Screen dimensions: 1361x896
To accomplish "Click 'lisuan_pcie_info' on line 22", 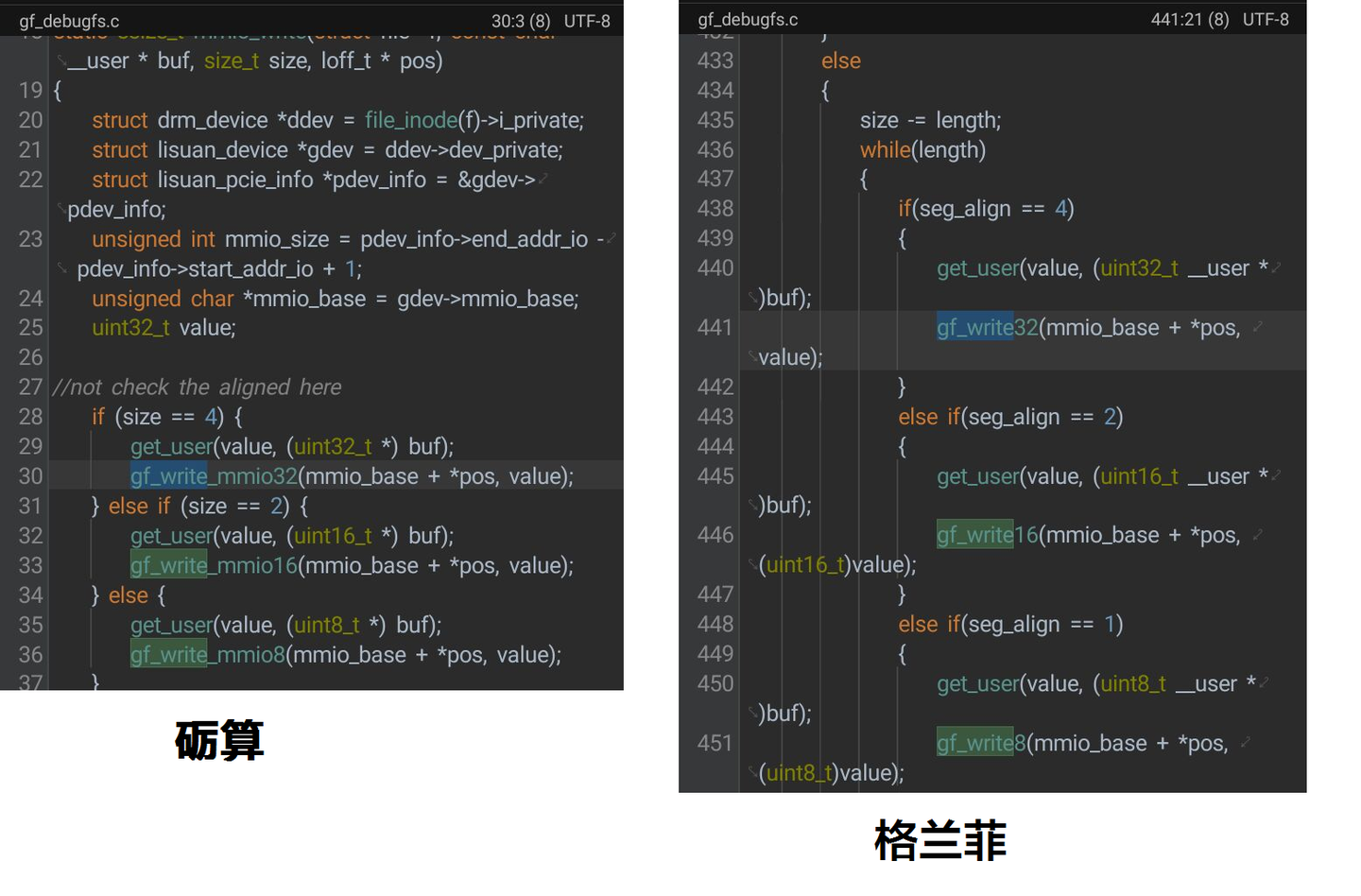I will click(235, 180).
